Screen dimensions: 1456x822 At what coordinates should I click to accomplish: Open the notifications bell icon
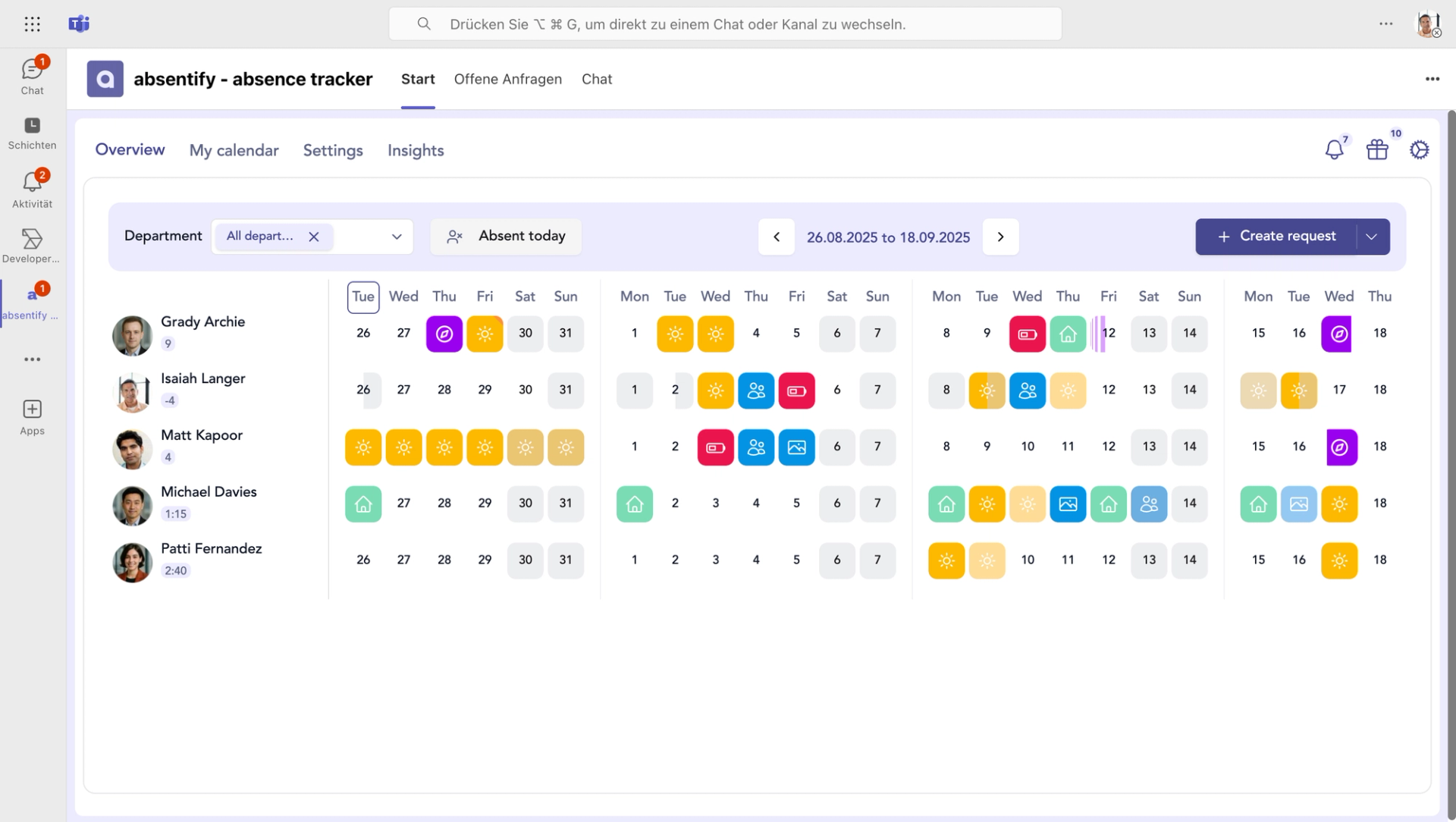[x=1334, y=149]
